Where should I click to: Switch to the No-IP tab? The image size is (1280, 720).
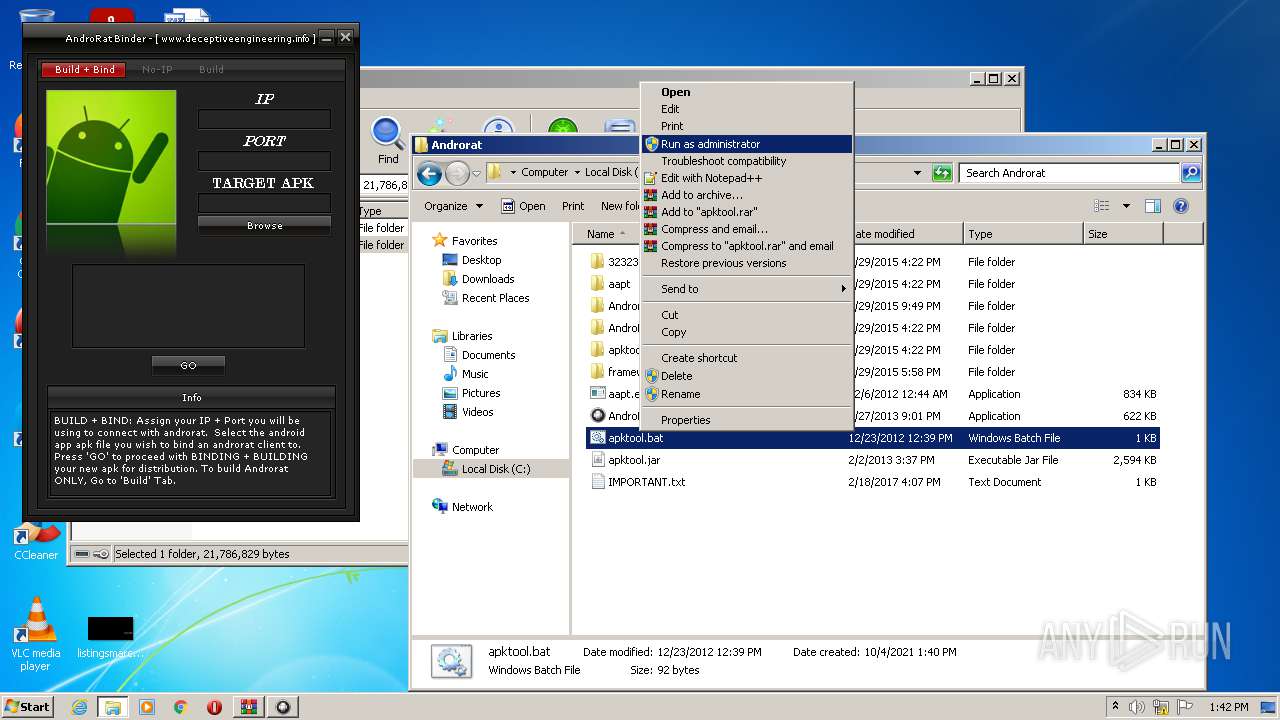[157, 70]
